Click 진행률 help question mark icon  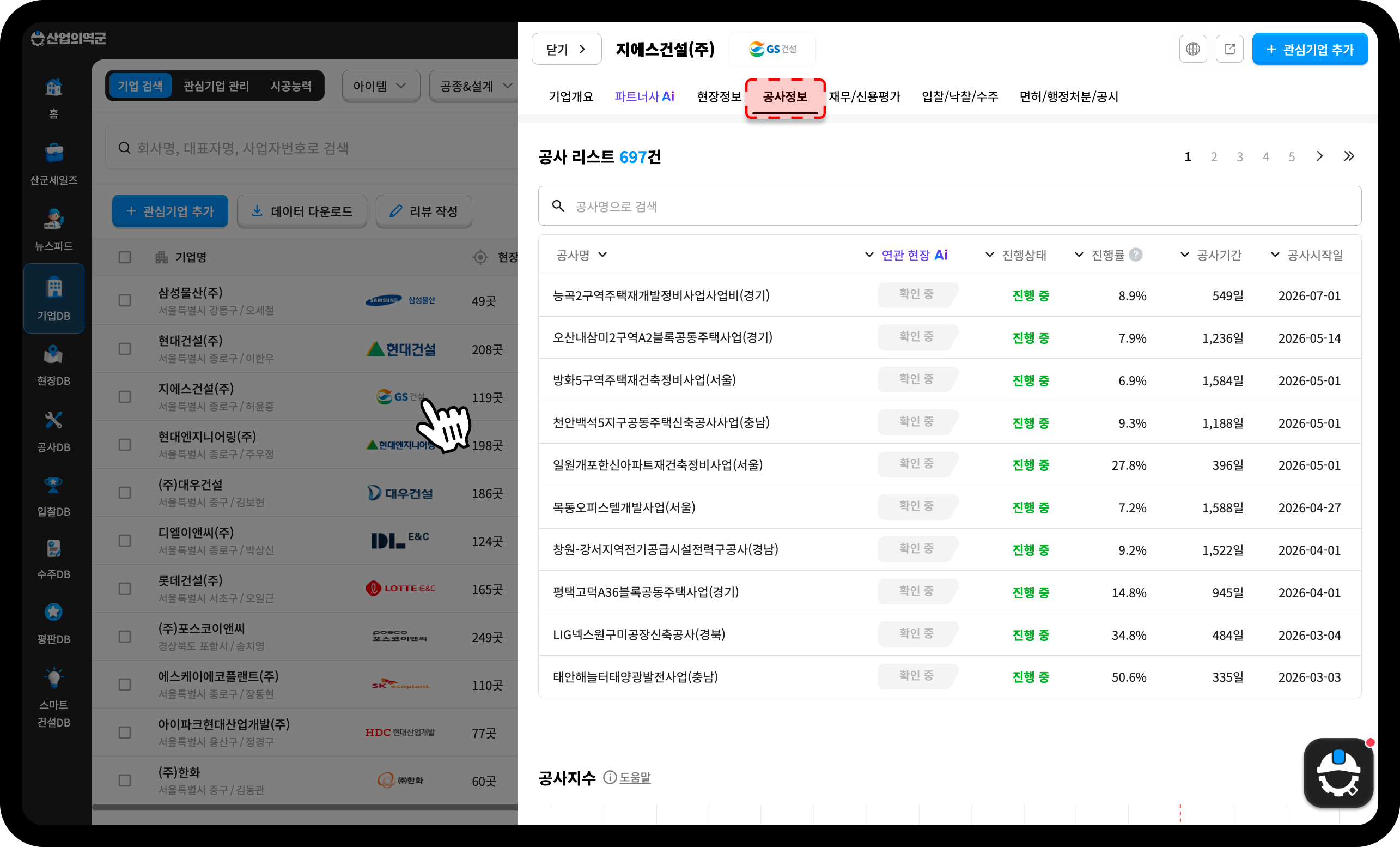(1136, 255)
